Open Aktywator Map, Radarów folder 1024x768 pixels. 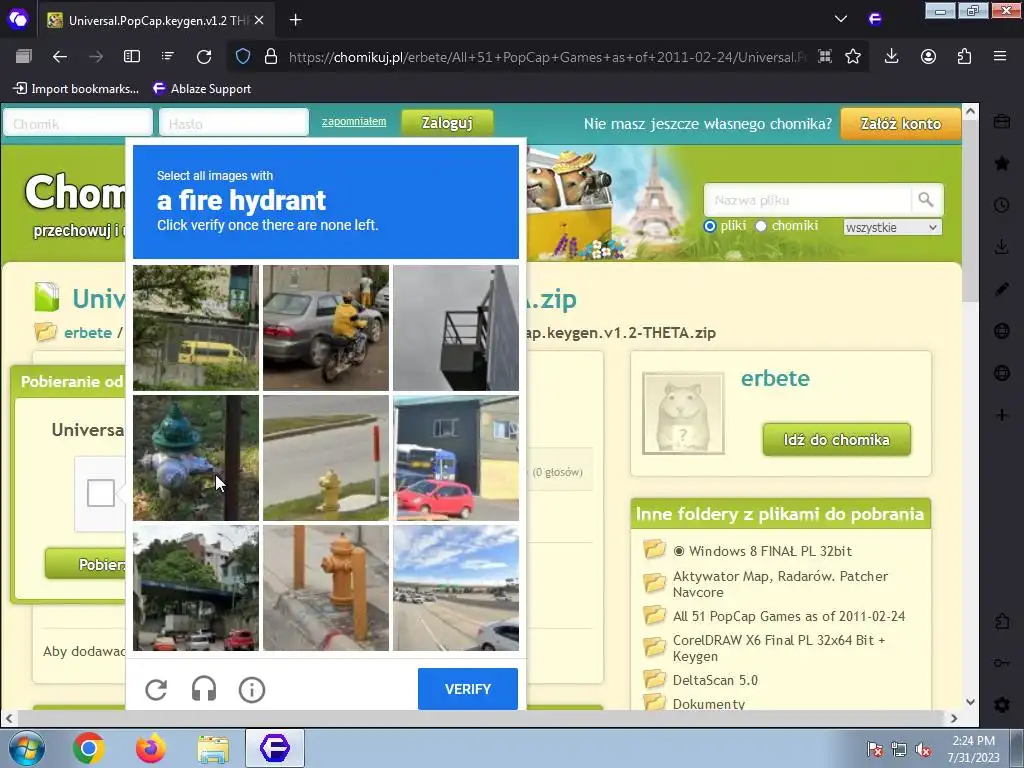click(x=780, y=584)
